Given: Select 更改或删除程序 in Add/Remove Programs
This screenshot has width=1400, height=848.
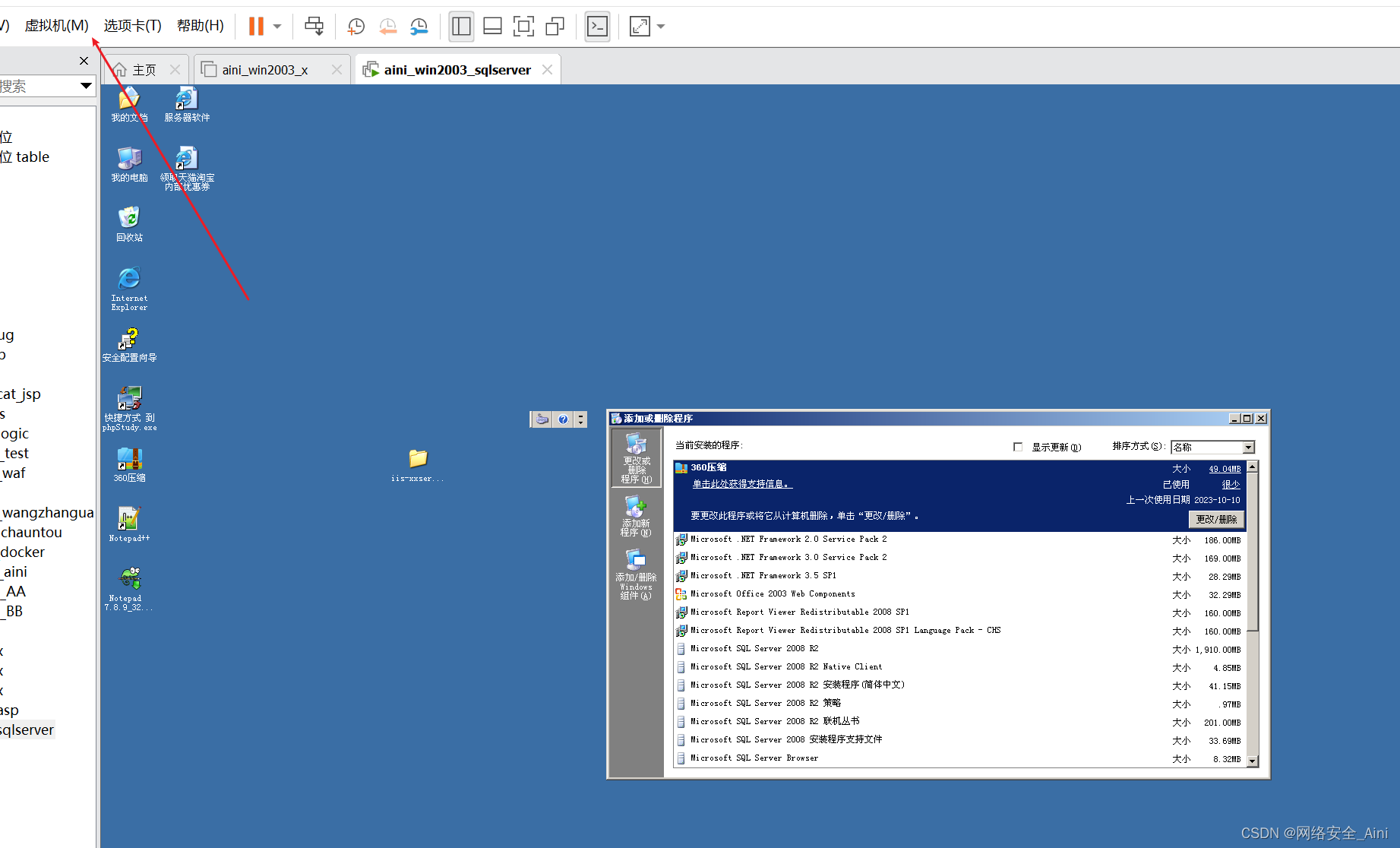Looking at the screenshot, I should click(x=637, y=457).
